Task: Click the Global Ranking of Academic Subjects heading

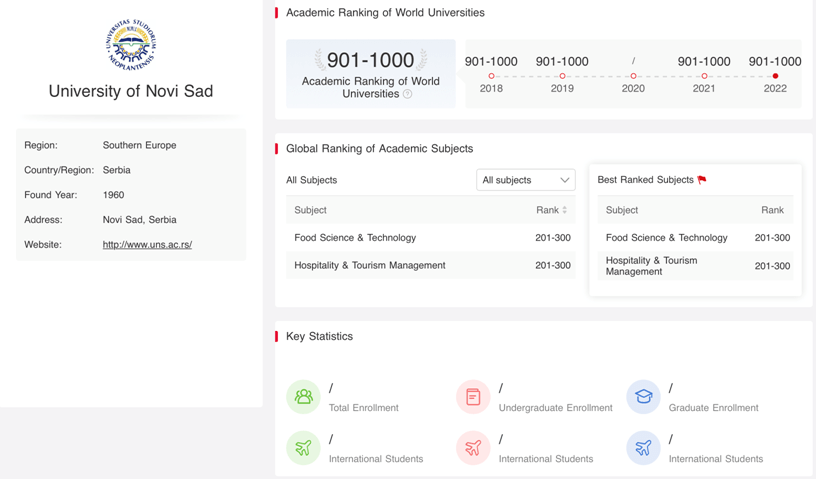Action: pyautogui.click(x=379, y=148)
